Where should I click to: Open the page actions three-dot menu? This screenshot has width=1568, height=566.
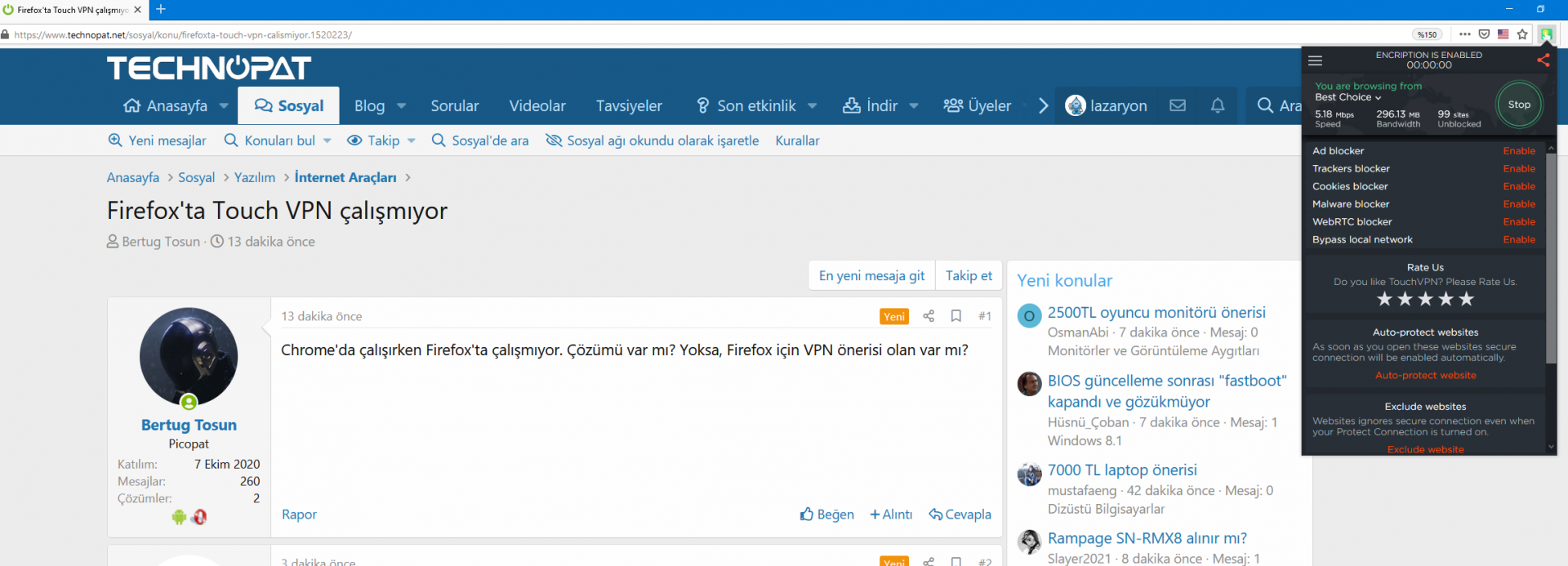(1464, 34)
